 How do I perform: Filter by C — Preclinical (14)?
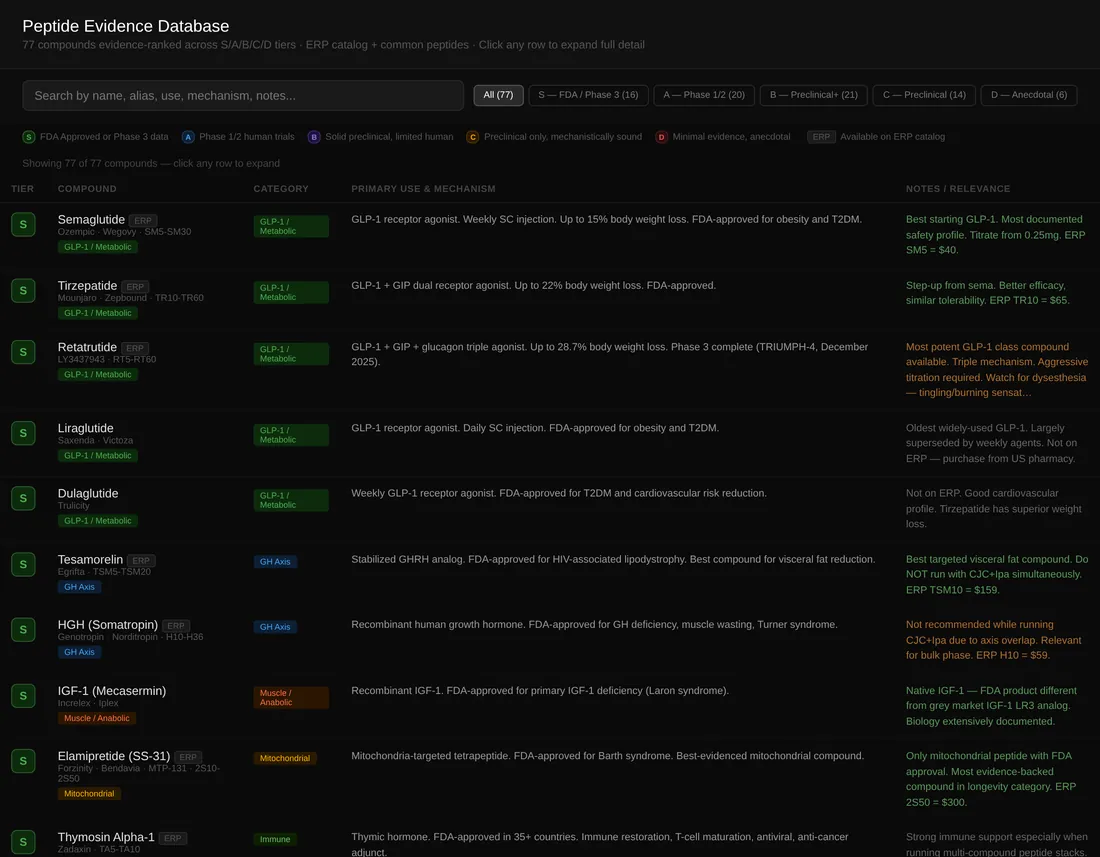pos(924,95)
